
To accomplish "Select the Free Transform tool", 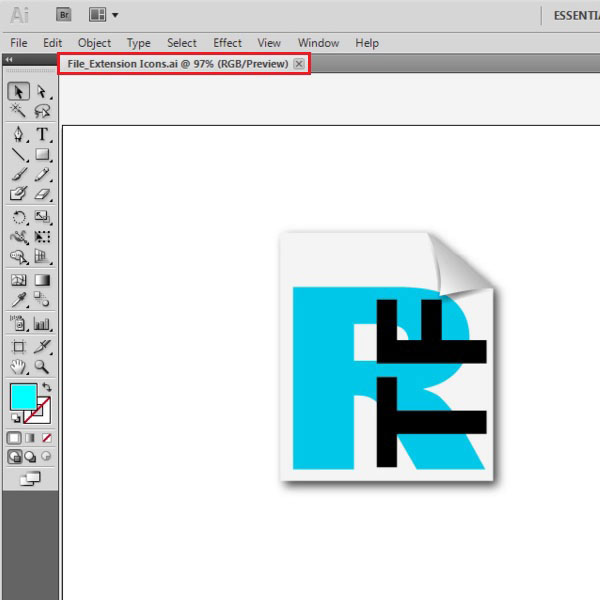I will (x=42, y=237).
